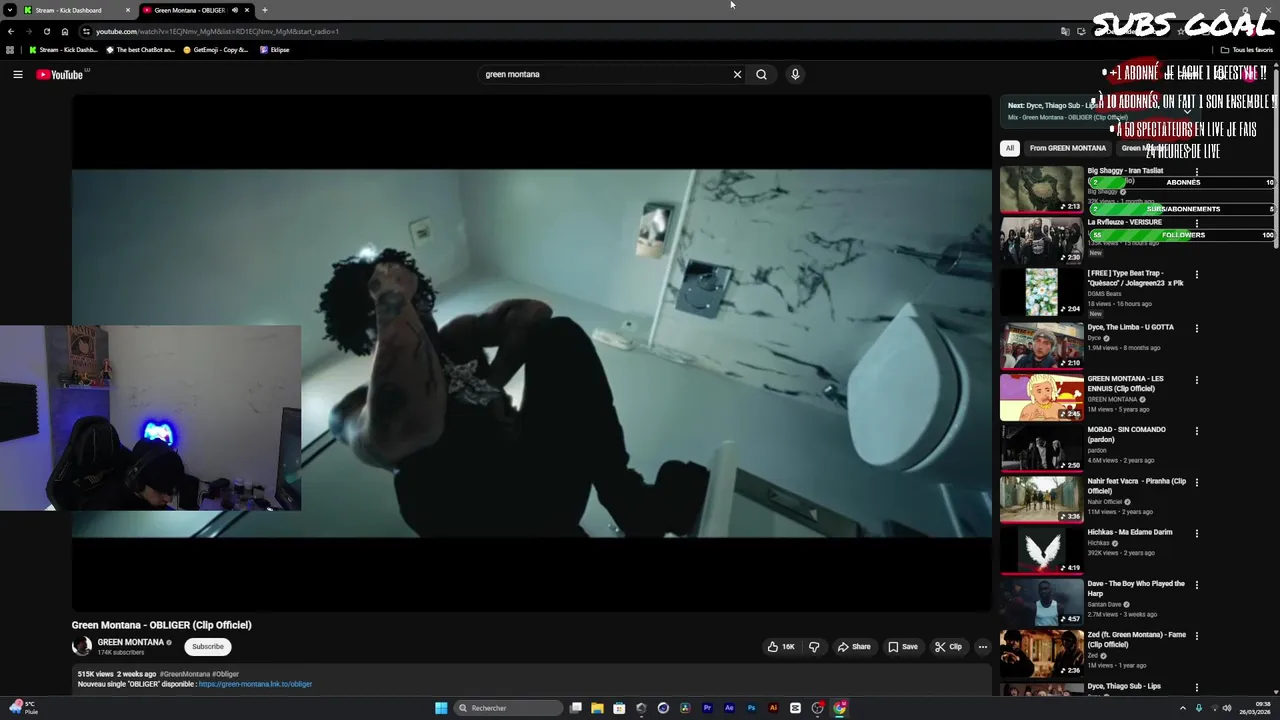Screen dimensions: 1280x720
Task: Open 'Dave - The Boy Who Played the Harp' title
Action: (1136, 588)
